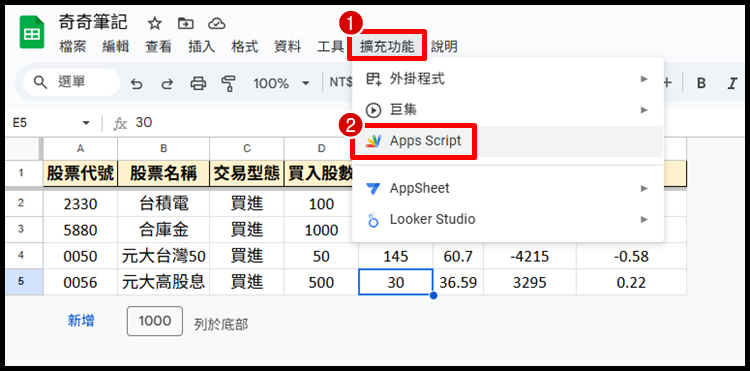Click the 股票名稱 header cell
This screenshot has width=750, height=371.
[164, 174]
